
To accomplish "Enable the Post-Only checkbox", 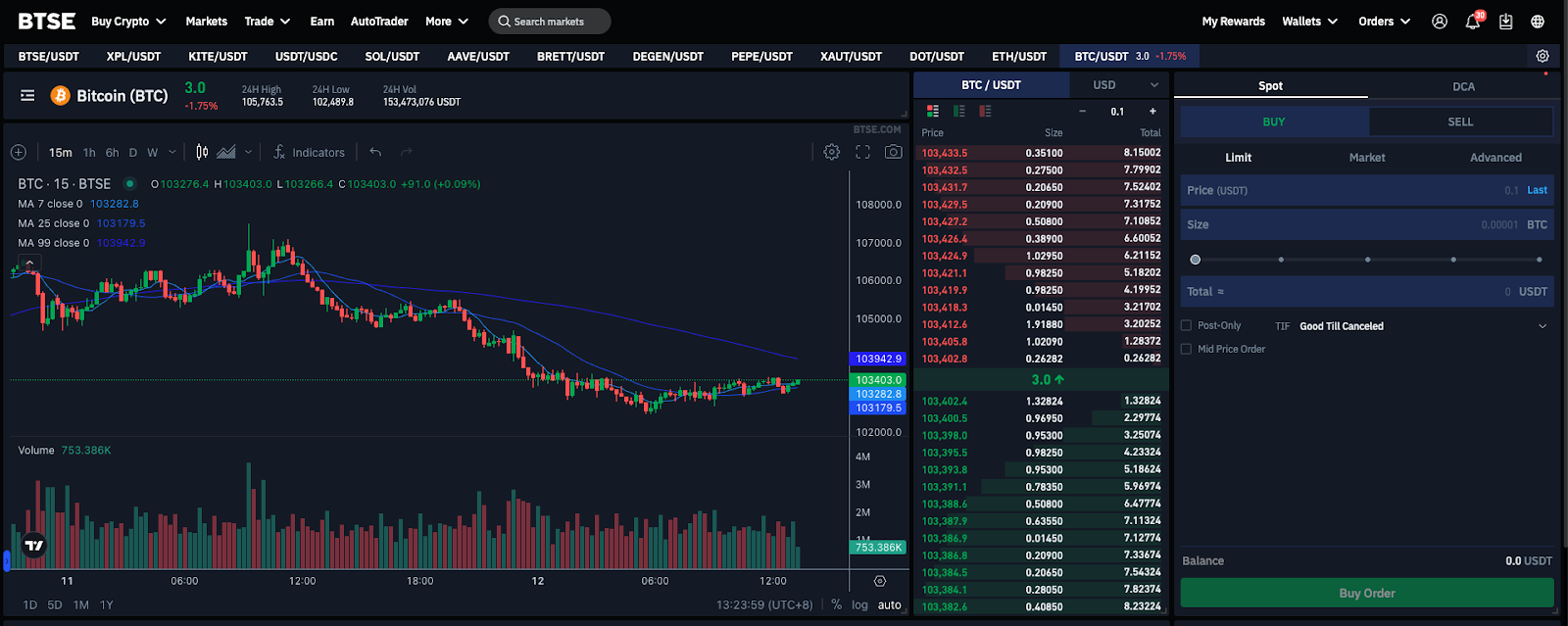I will tap(1187, 325).
